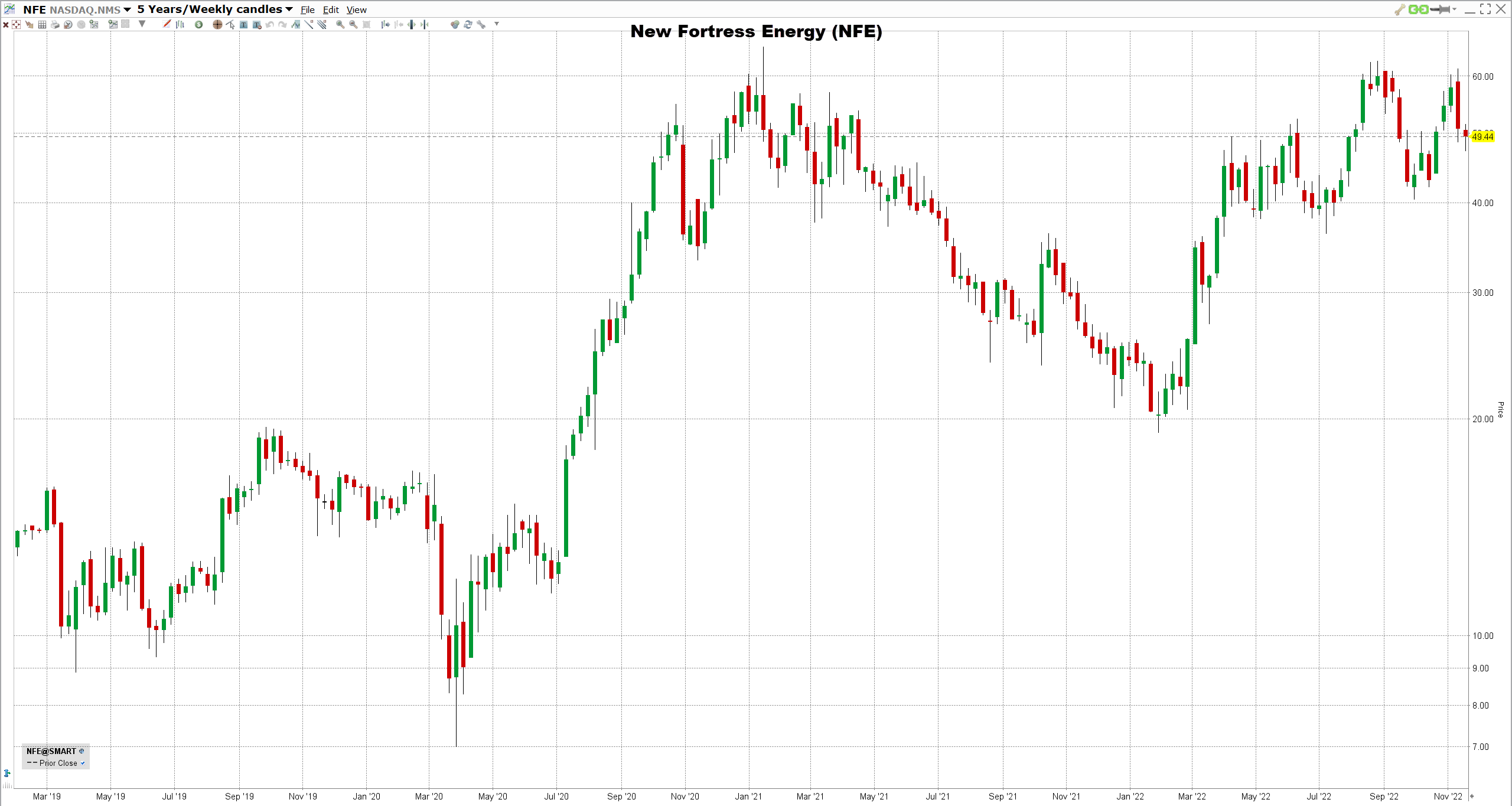Click the parallel lines channel drawing tool
This screenshot has height=806, width=1512.
coord(322,24)
